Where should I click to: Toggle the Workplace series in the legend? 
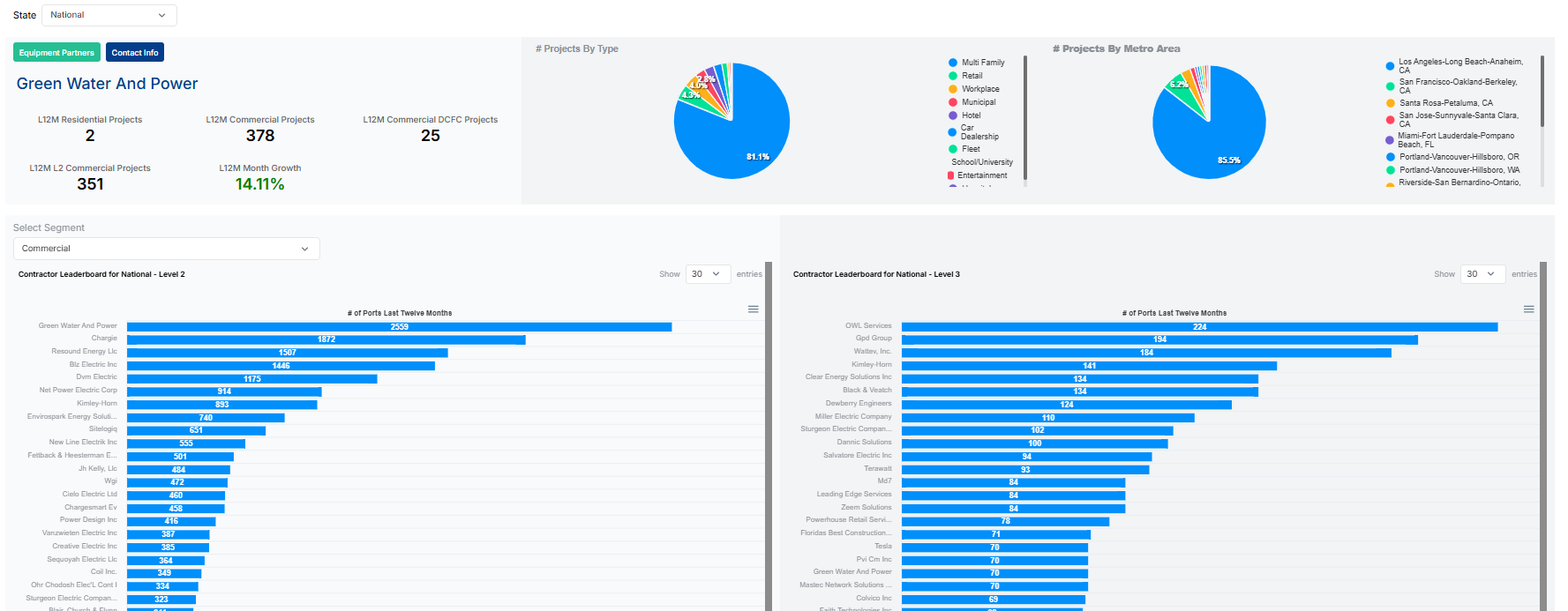point(980,89)
